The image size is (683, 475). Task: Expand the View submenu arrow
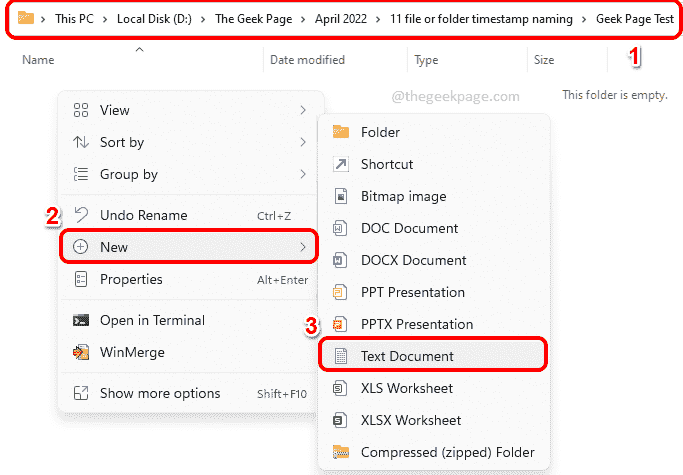coord(302,110)
